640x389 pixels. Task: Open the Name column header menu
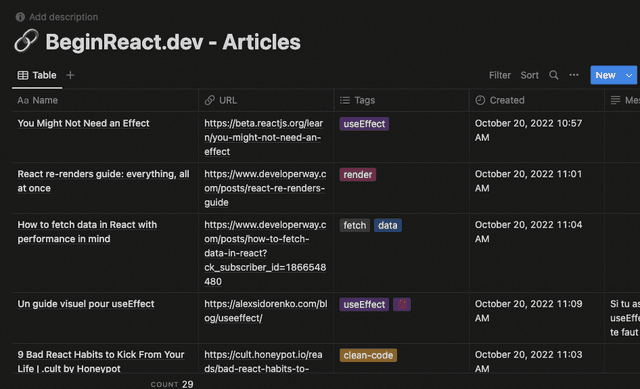point(105,100)
